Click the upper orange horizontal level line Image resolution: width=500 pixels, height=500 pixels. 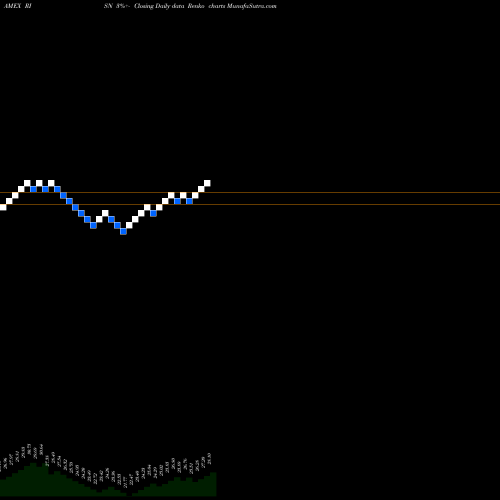pos(250,192)
